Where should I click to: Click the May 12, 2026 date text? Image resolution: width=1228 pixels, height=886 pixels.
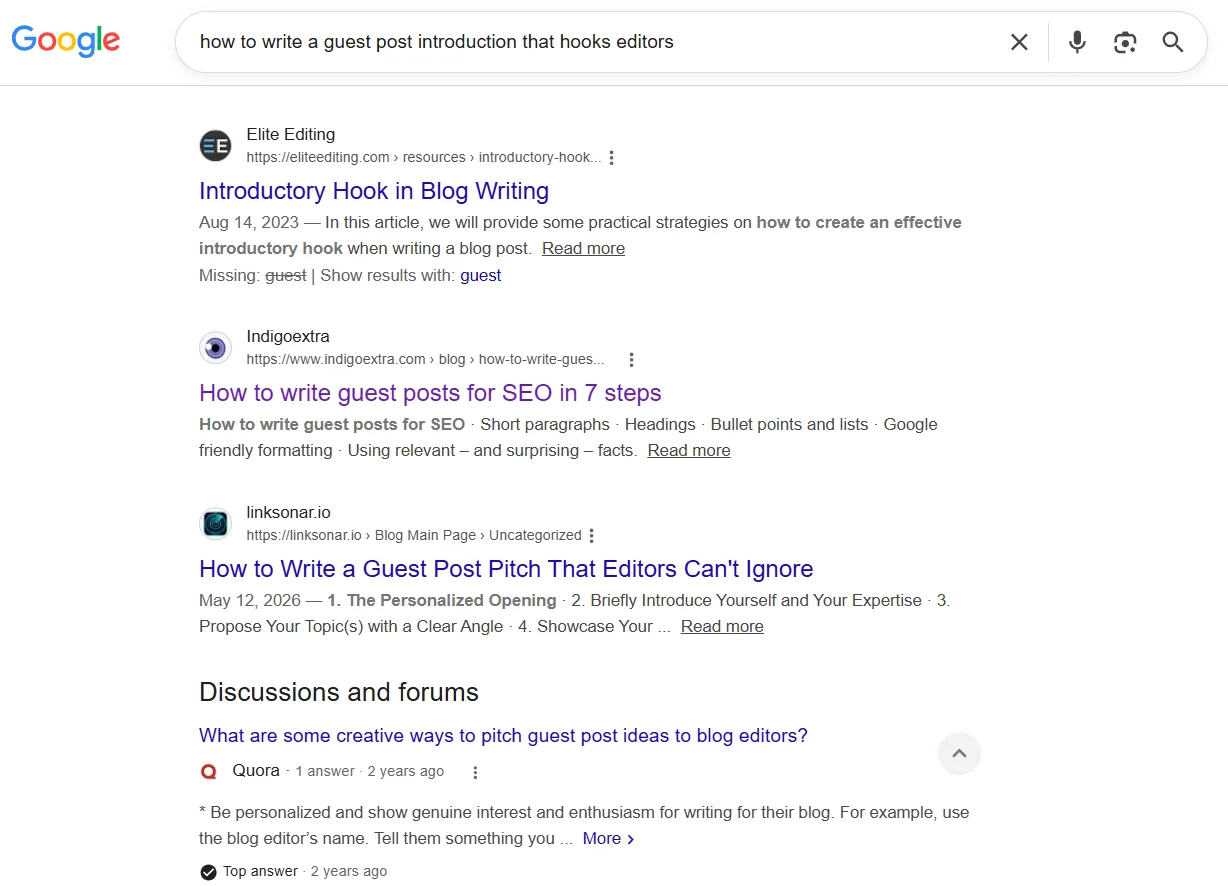249,600
